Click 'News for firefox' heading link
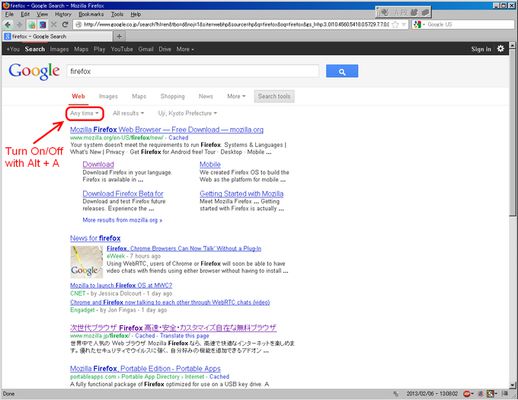Viewport: 518px width, 400px height. [95, 238]
